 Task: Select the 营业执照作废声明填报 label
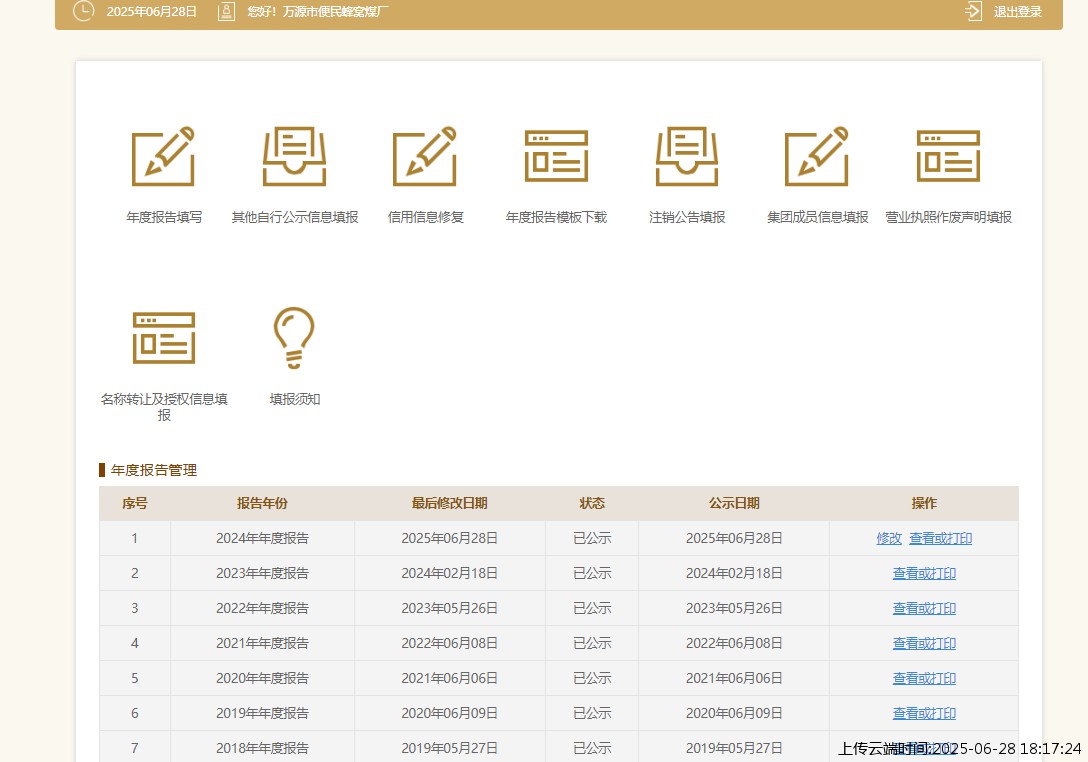pyautogui.click(x=949, y=217)
